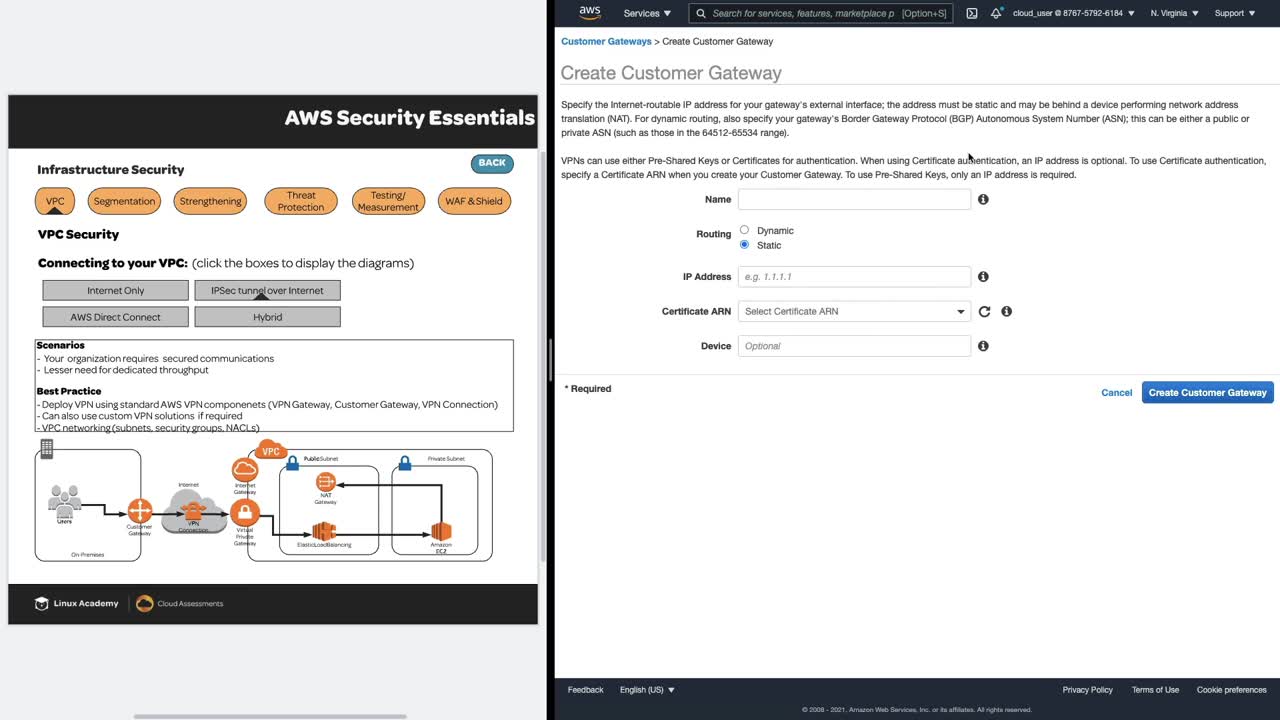
Task: Show the Internet Only diagram
Action: coord(115,290)
